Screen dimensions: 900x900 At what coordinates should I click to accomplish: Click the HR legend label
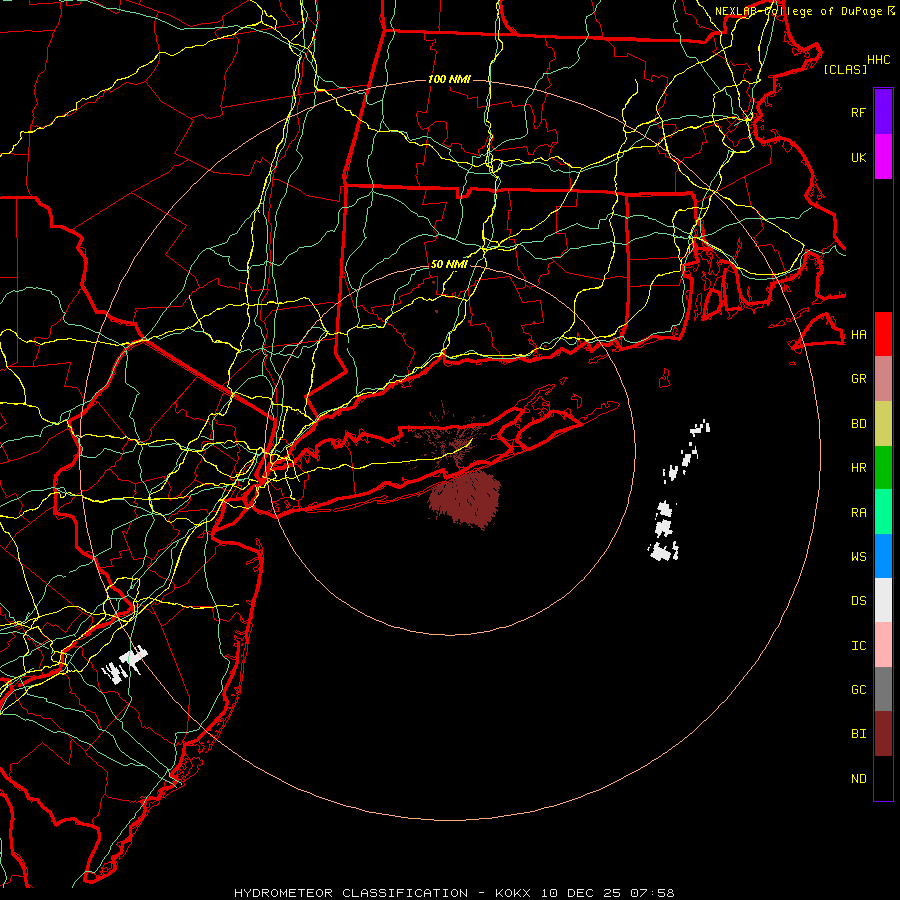tap(858, 468)
